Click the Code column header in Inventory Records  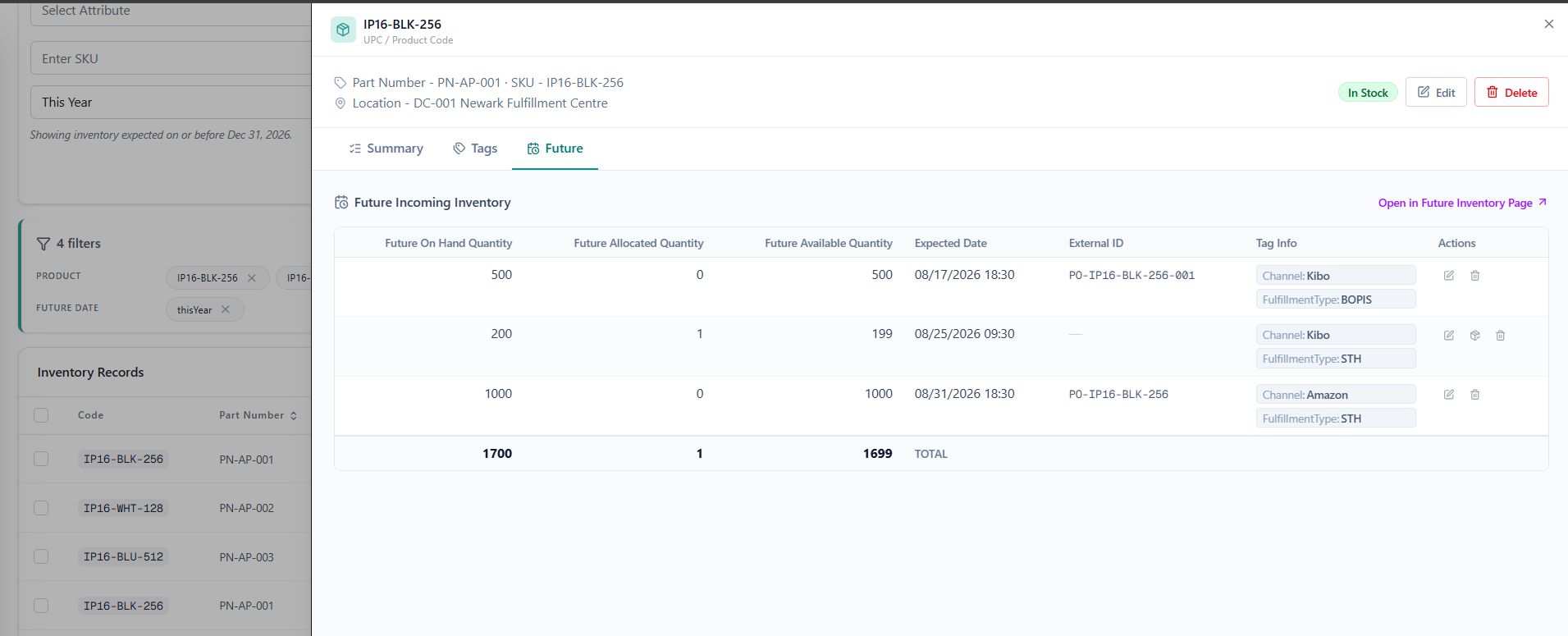90,415
